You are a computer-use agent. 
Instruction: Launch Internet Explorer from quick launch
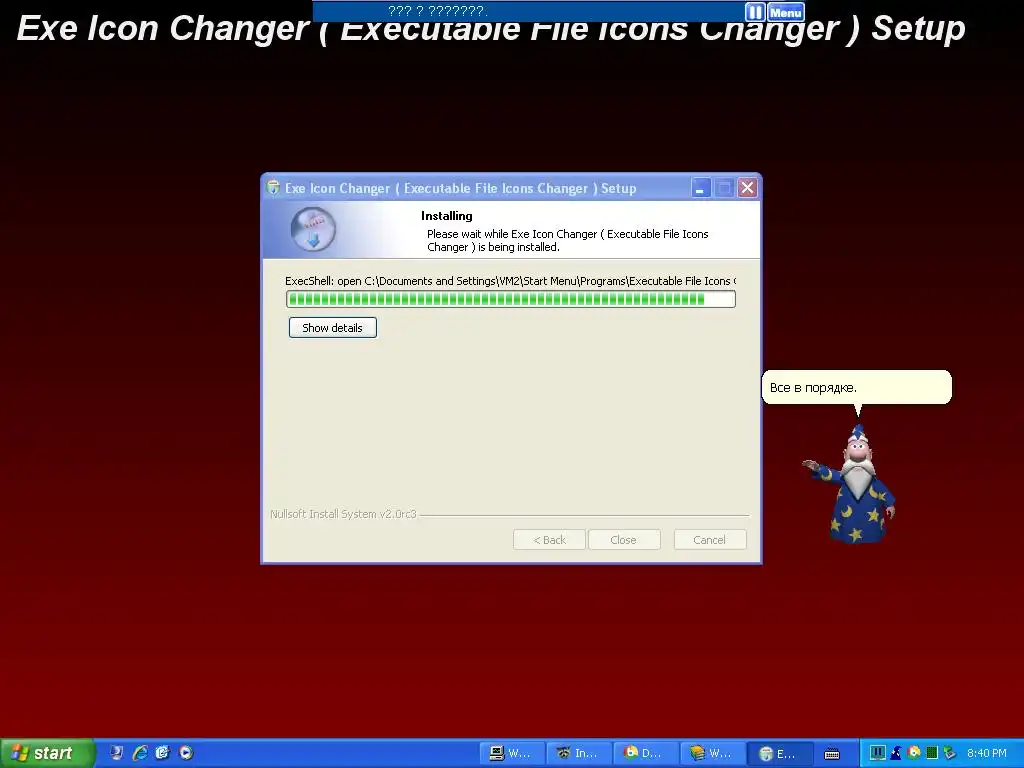pos(140,753)
